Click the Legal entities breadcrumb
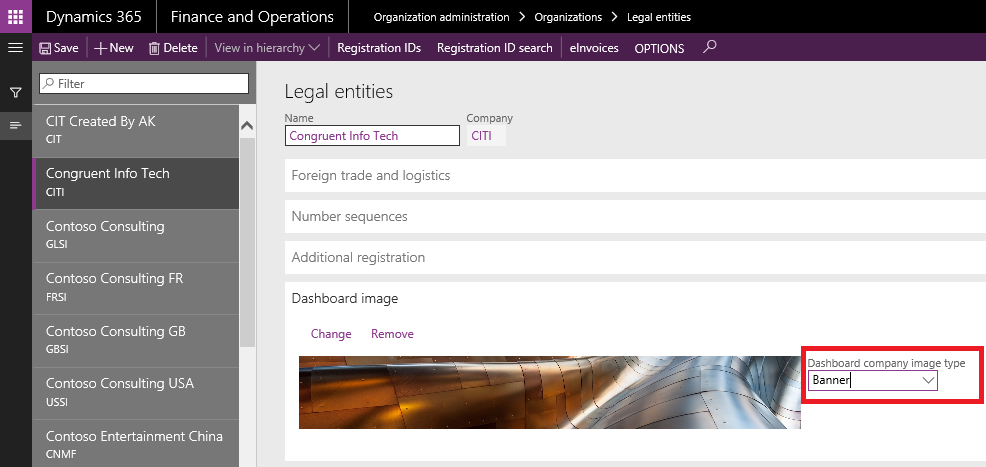 coord(658,17)
